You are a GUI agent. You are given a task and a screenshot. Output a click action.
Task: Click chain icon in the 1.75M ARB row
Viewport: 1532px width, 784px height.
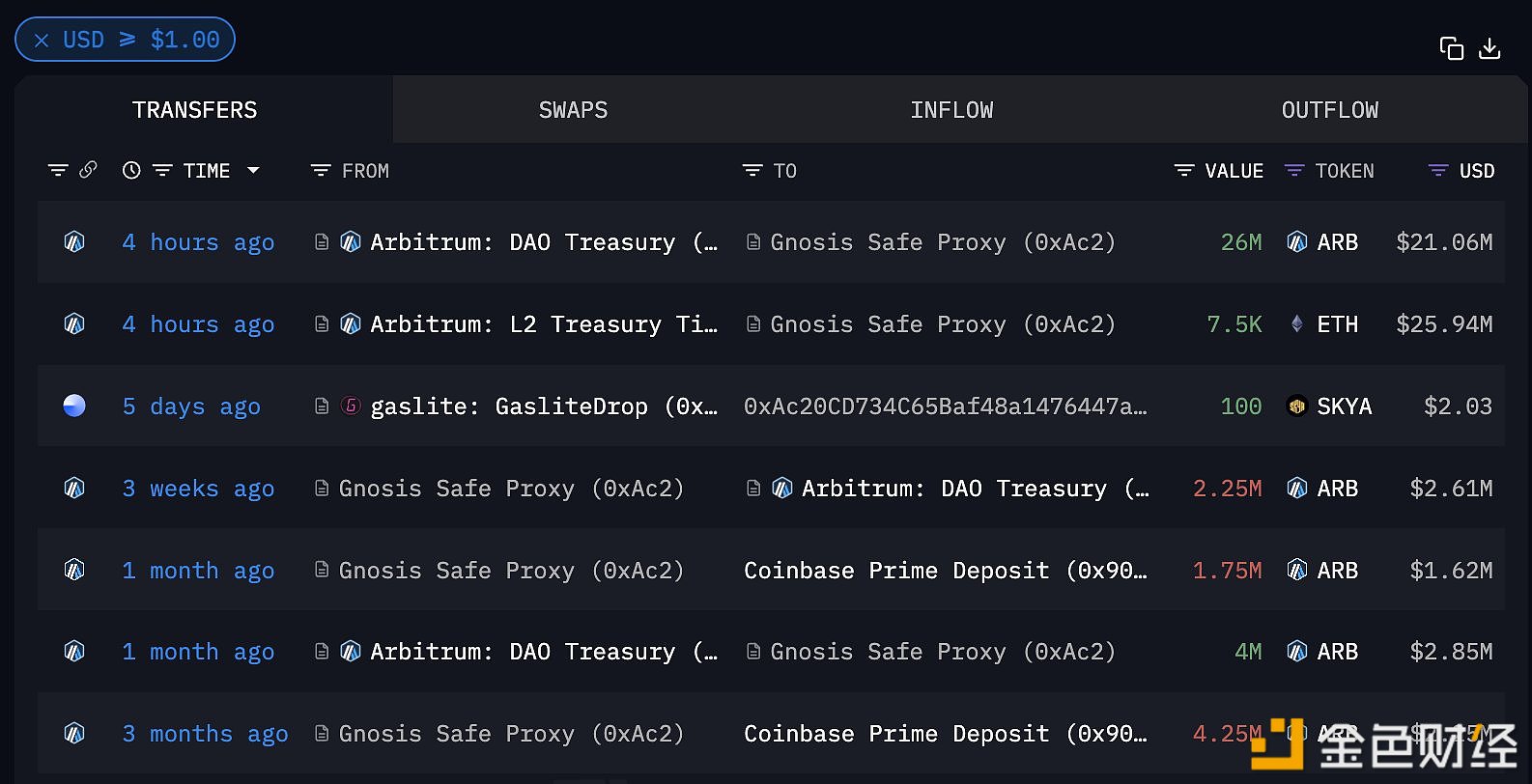click(x=74, y=570)
